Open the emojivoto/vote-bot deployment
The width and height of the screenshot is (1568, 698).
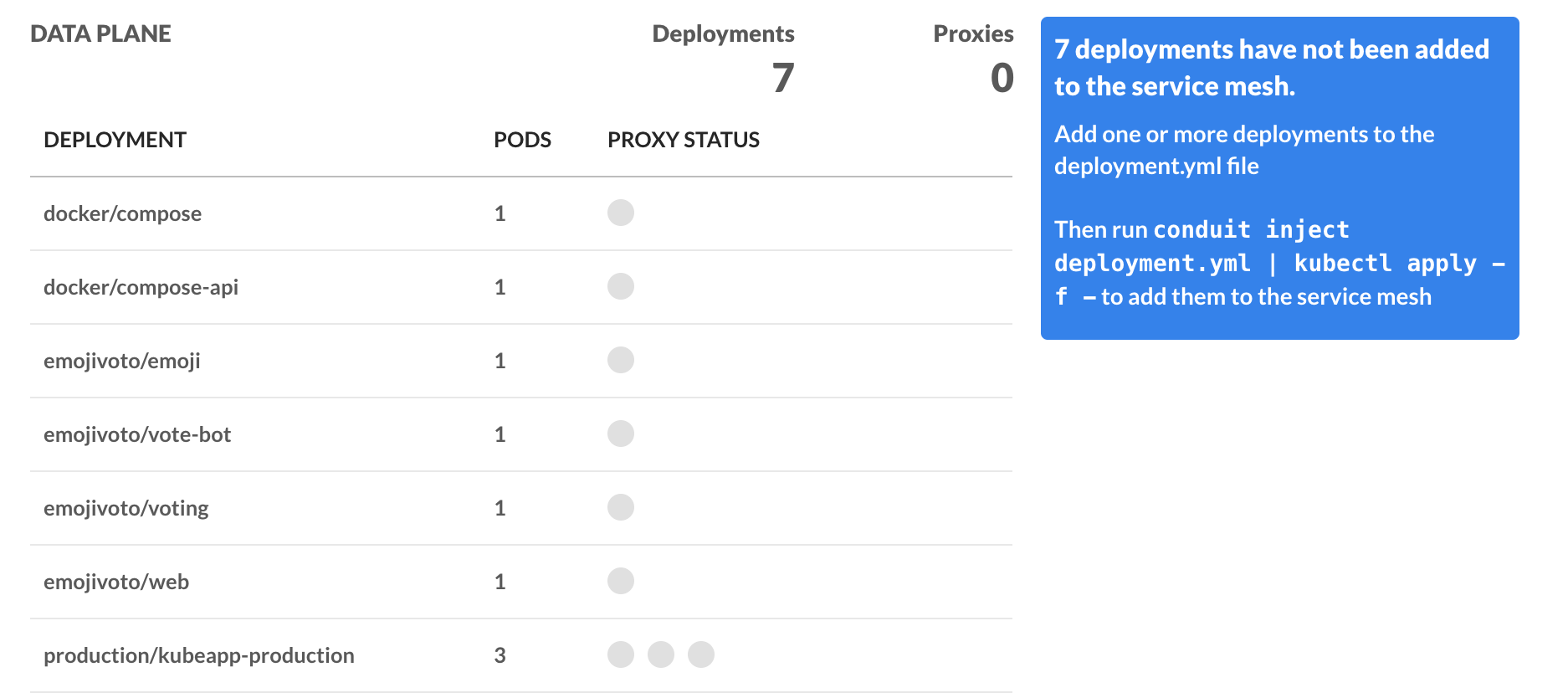tap(137, 434)
